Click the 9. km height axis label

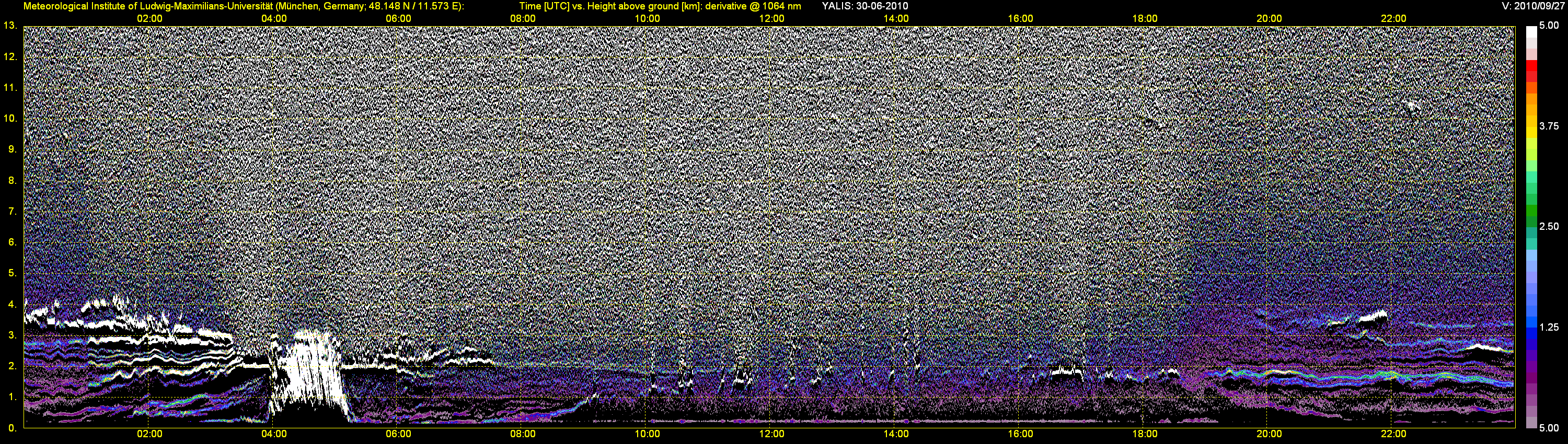12,149
